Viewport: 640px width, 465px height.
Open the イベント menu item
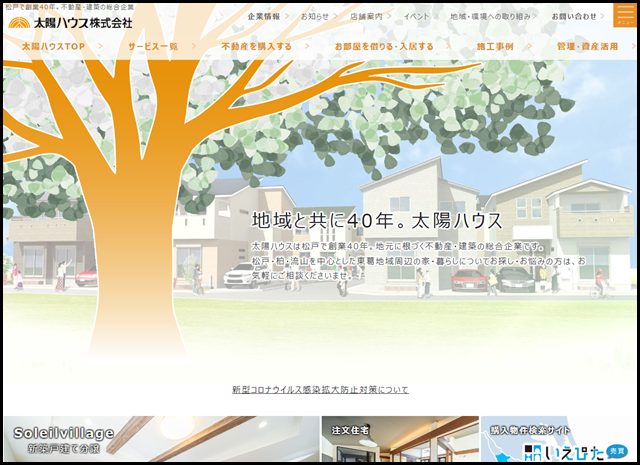pos(416,16)
